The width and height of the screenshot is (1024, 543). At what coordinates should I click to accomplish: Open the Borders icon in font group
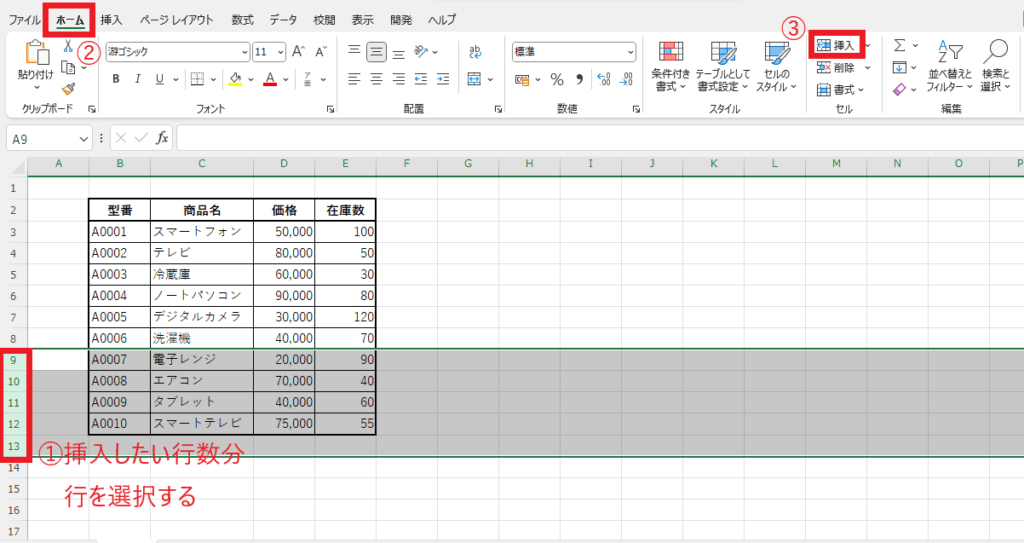[197, 79]
